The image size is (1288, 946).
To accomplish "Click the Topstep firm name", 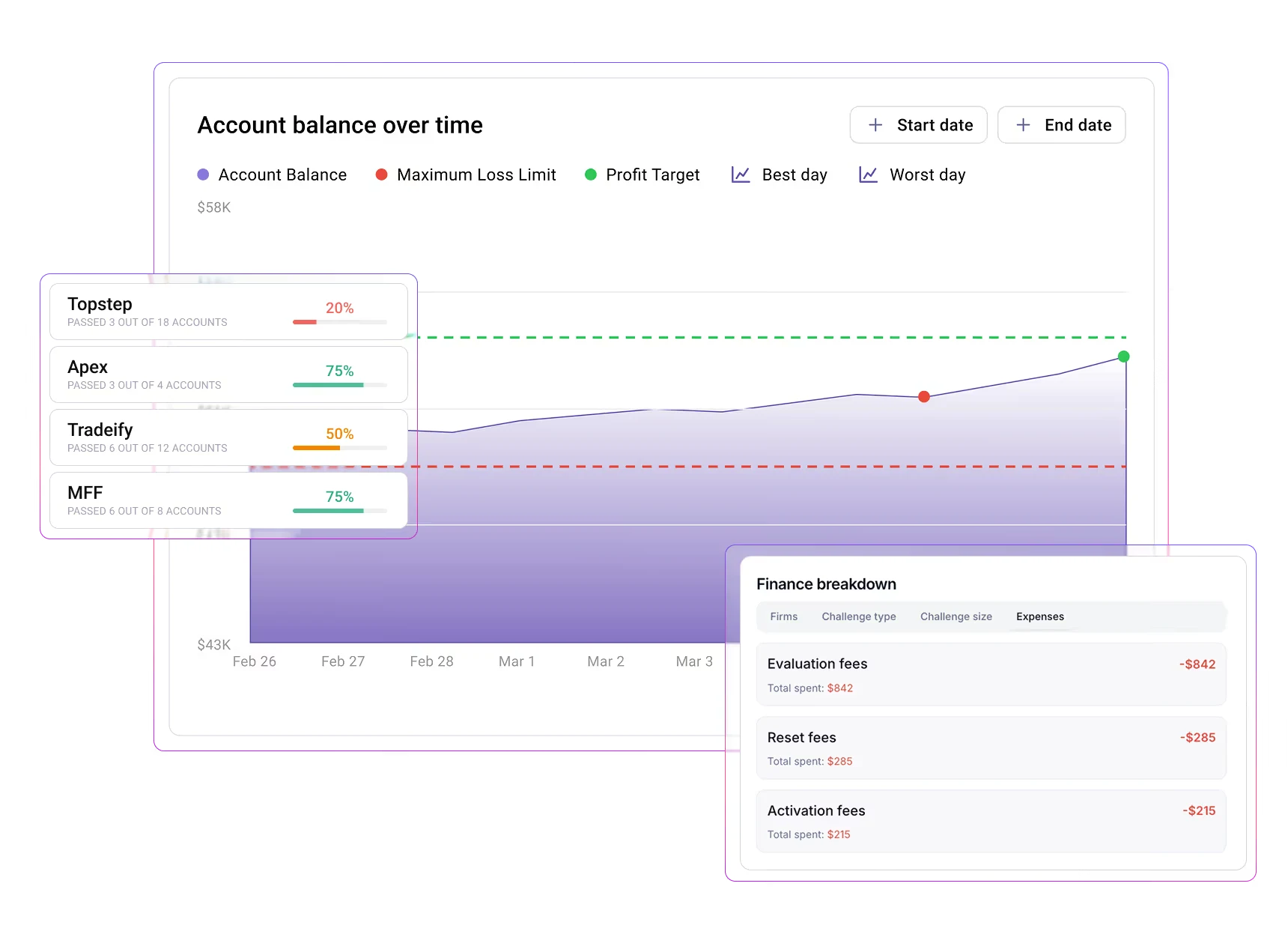I will click(100, 304).
